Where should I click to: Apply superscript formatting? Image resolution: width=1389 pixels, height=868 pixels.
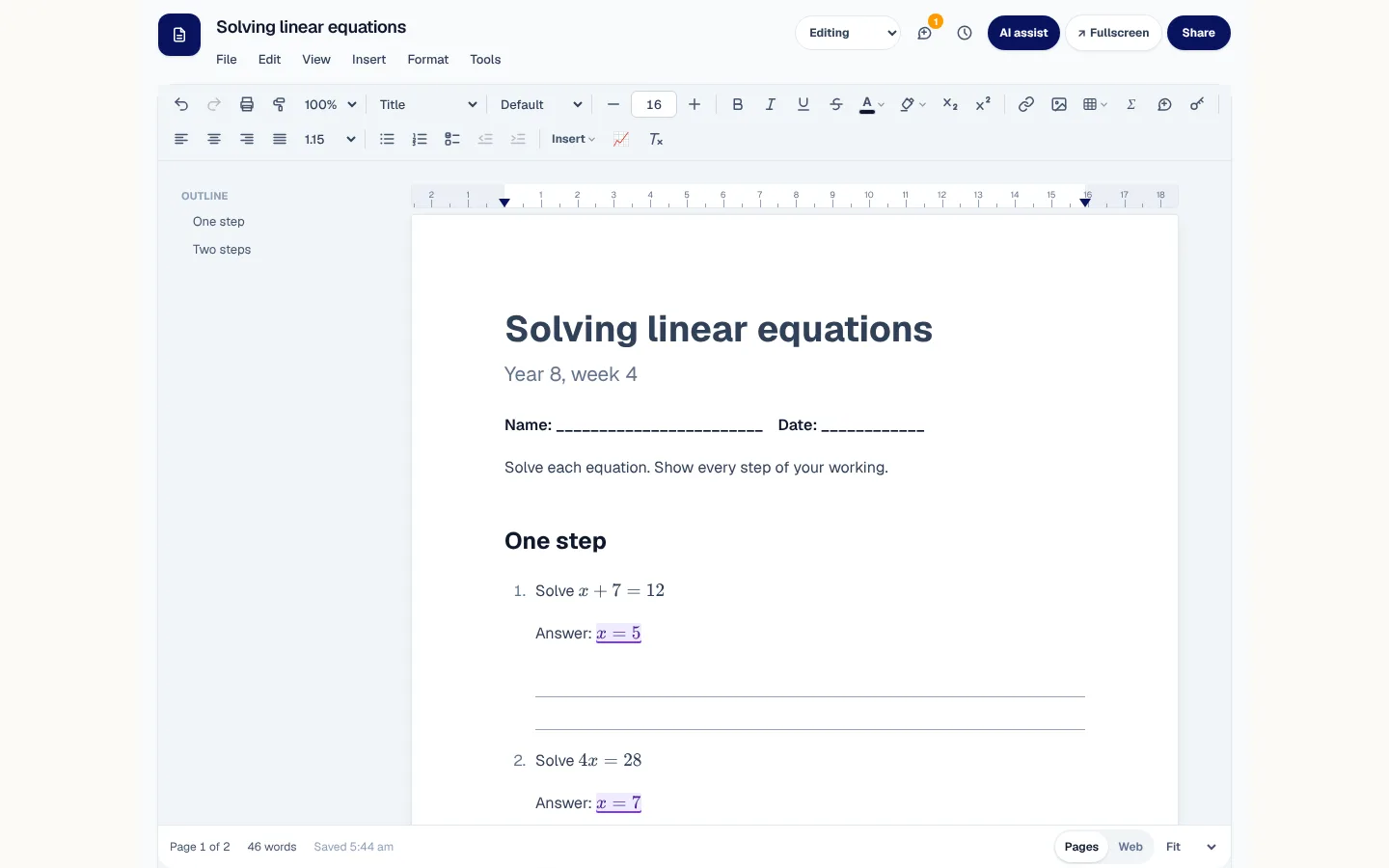pos(983,104)
